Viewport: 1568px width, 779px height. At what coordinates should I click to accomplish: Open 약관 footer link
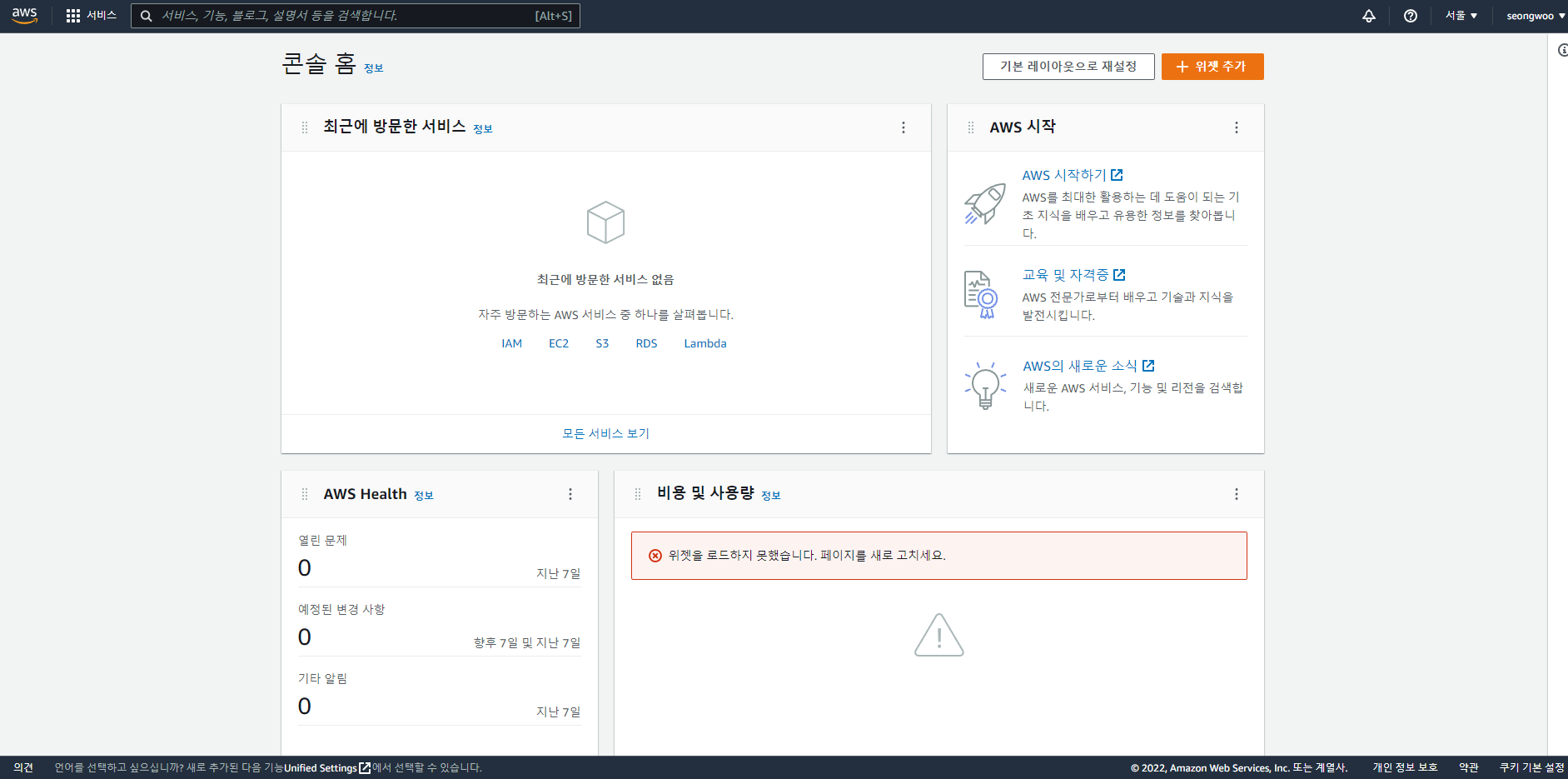pyautogui.click(x=1469, y=767)
